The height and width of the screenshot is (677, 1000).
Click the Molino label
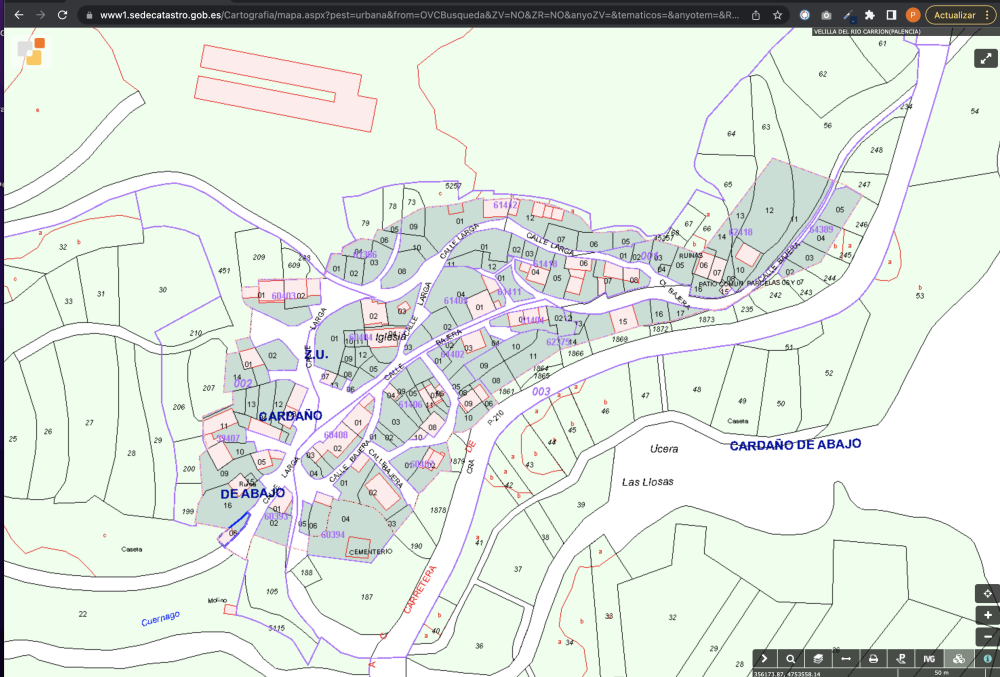click(217, 601)
